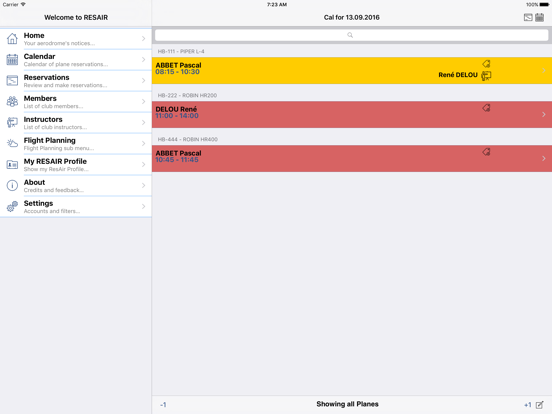Click tag icon on ABBET Pascal 08:15 reservation
The image size is (552, 414).
[x=486, y=64]
